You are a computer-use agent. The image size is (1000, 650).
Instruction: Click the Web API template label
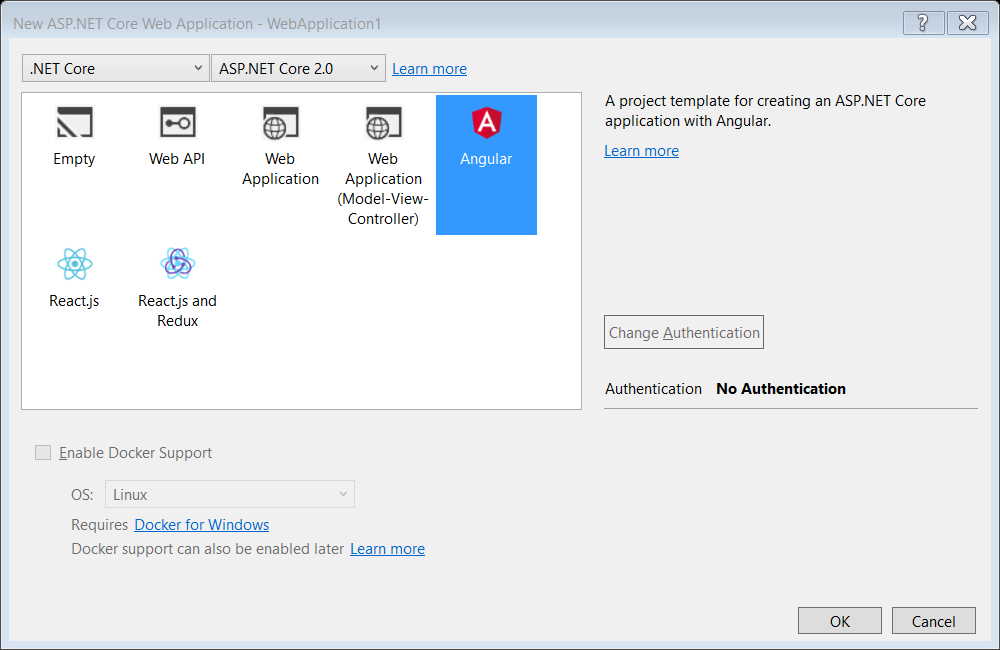tap(177, 159)
